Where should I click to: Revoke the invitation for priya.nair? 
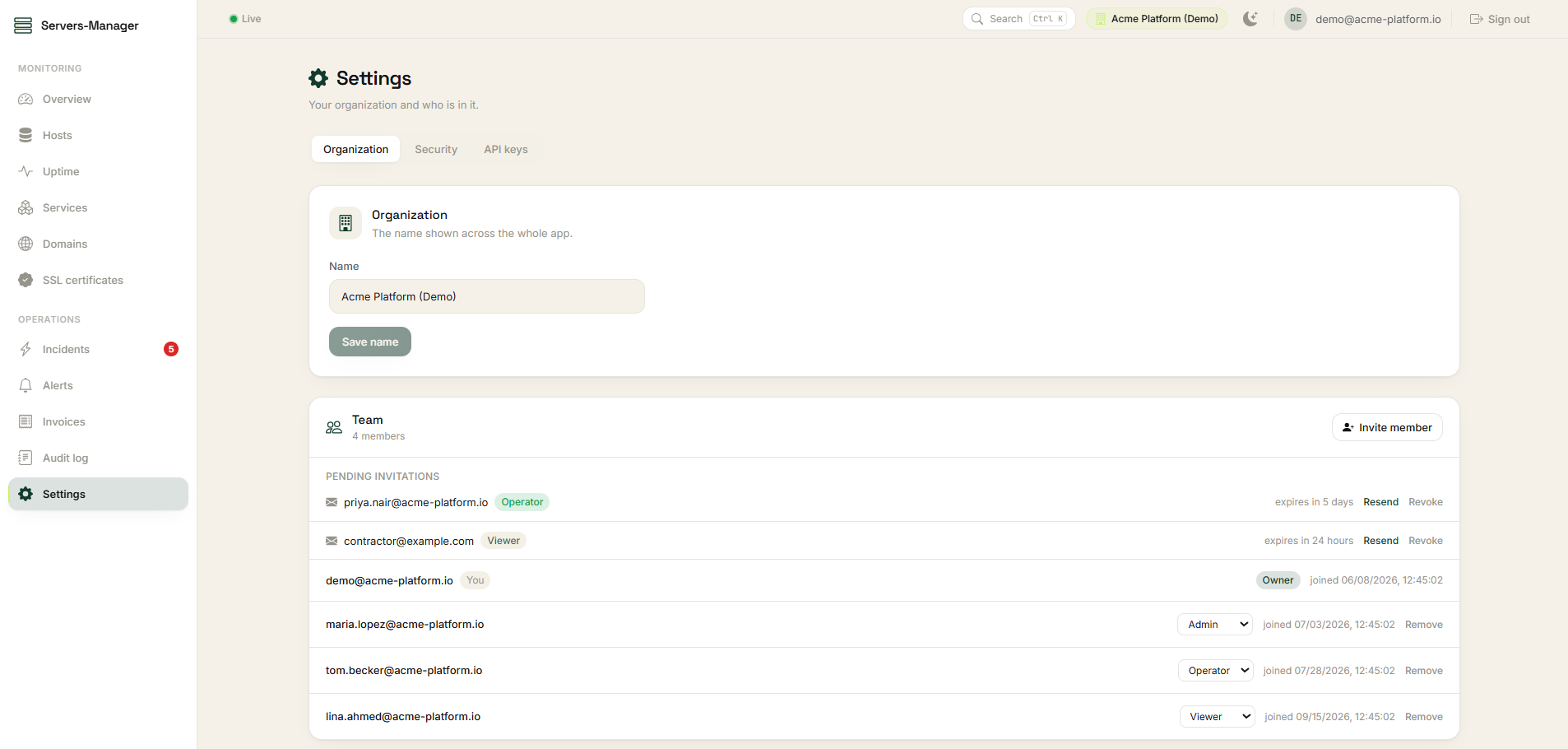coord(1426,502)
